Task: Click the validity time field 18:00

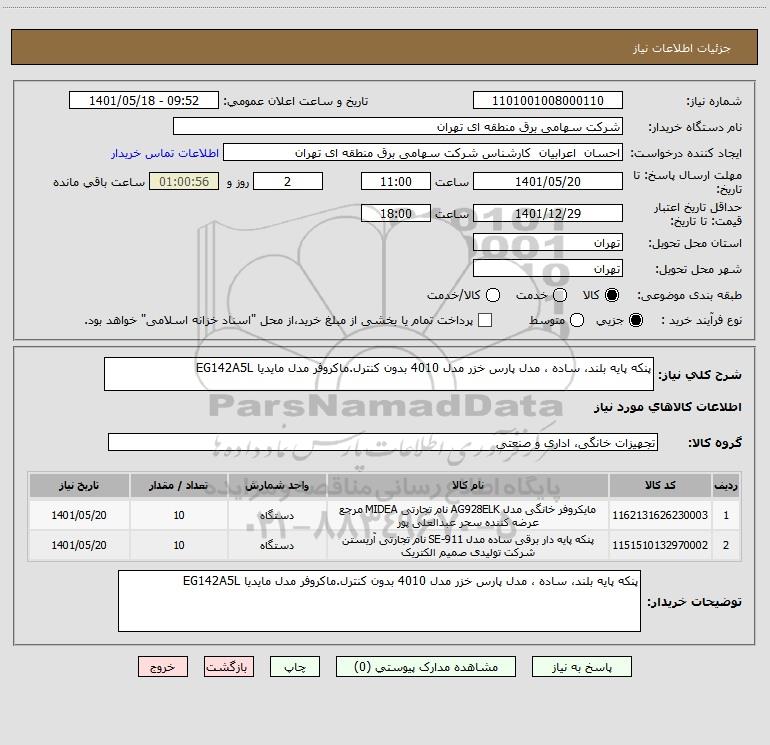Action: point(396,213)
